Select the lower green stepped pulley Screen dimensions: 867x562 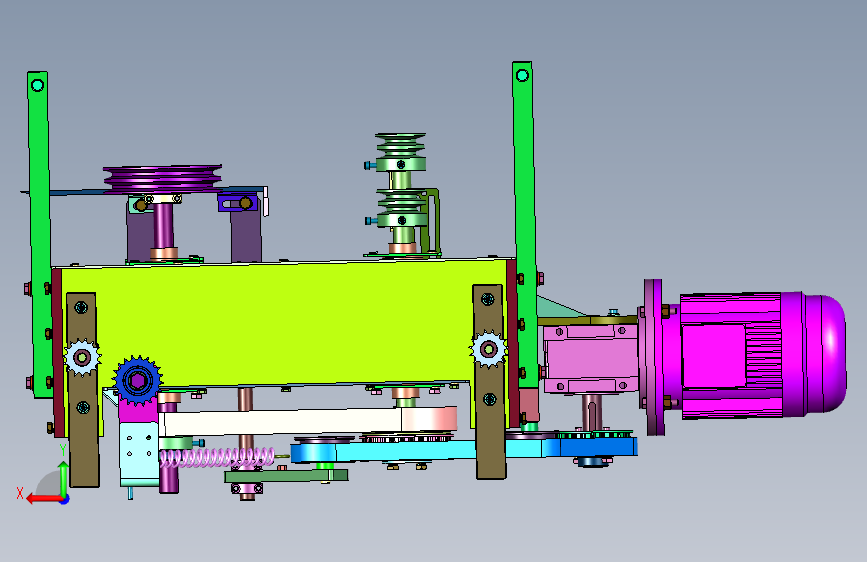pyautogui.click(x=402, y=208)
